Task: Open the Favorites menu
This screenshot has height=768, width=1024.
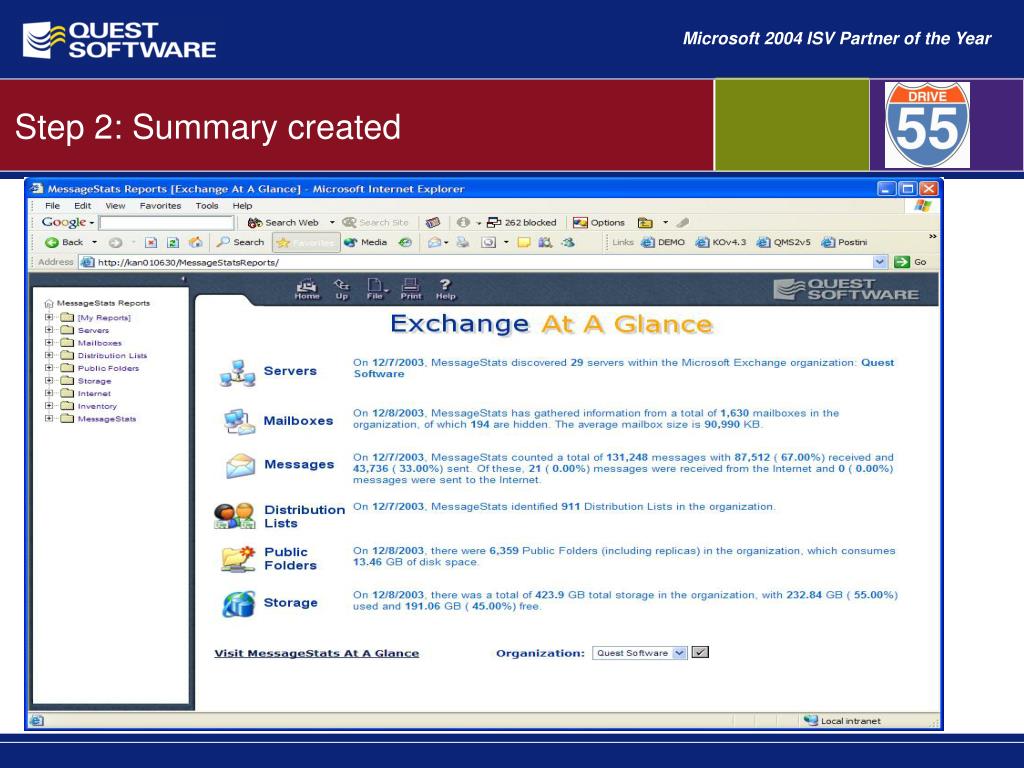Action: 160,206
